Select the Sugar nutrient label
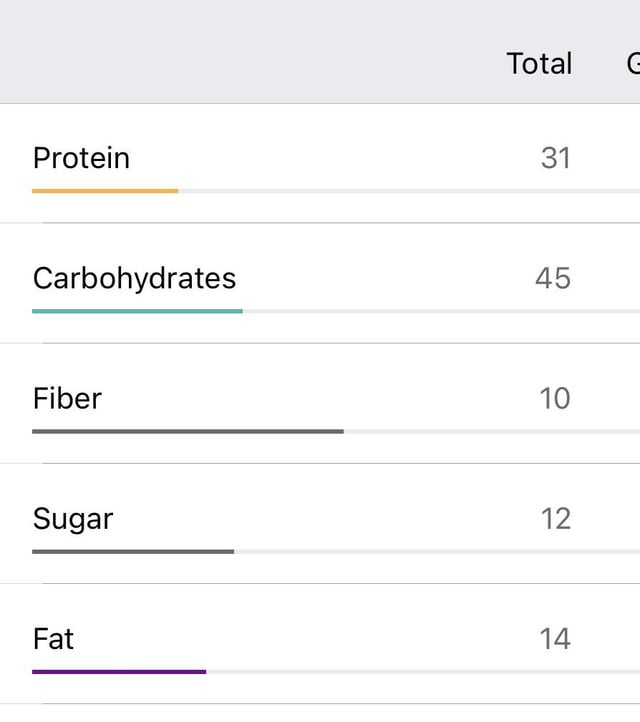640x722 pixels. (x=73, y=519)
